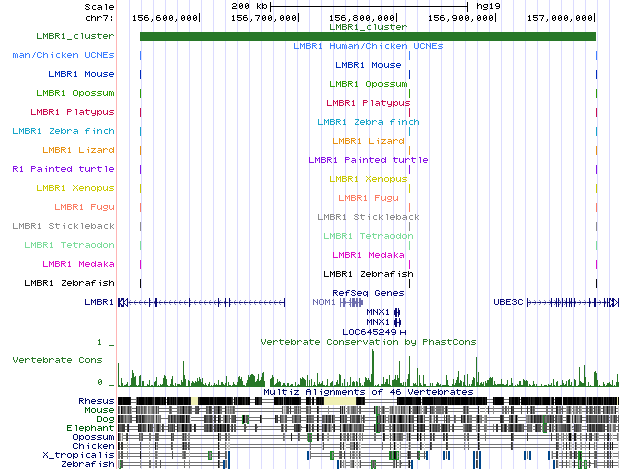Click Multiz Alignments of 46 Vertebrates title
Viewport: 620px width, 469px height.
click(x=368, y=392)
